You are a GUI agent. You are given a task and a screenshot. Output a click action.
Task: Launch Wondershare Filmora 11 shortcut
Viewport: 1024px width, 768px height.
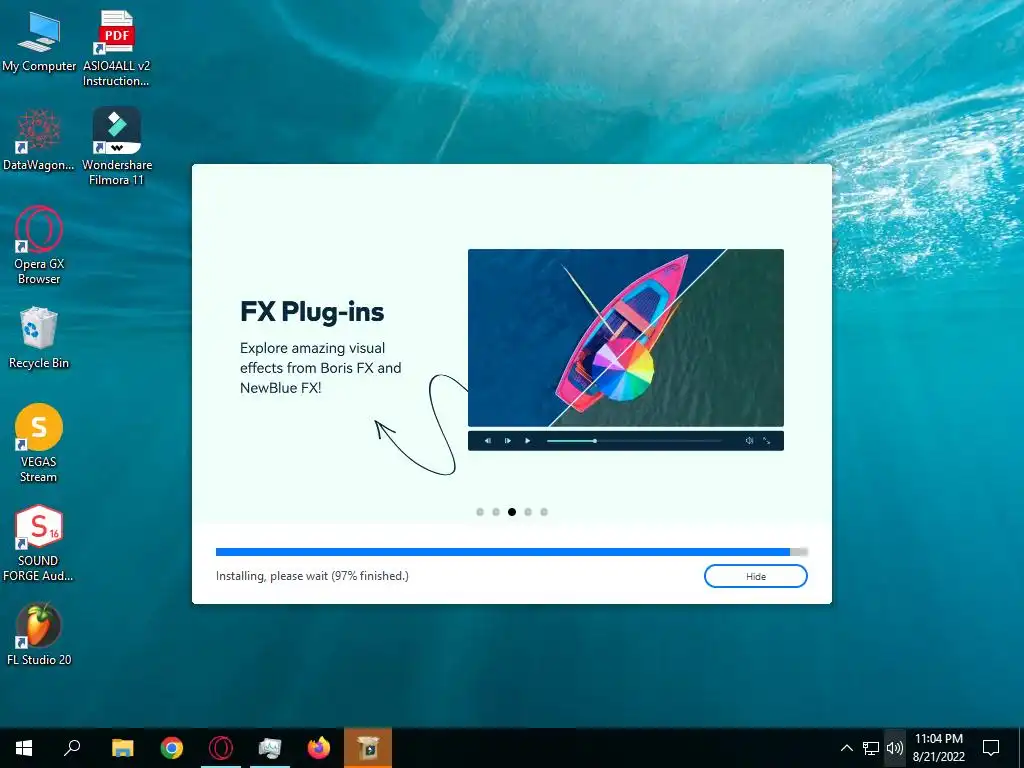click(x=117, y=147)
